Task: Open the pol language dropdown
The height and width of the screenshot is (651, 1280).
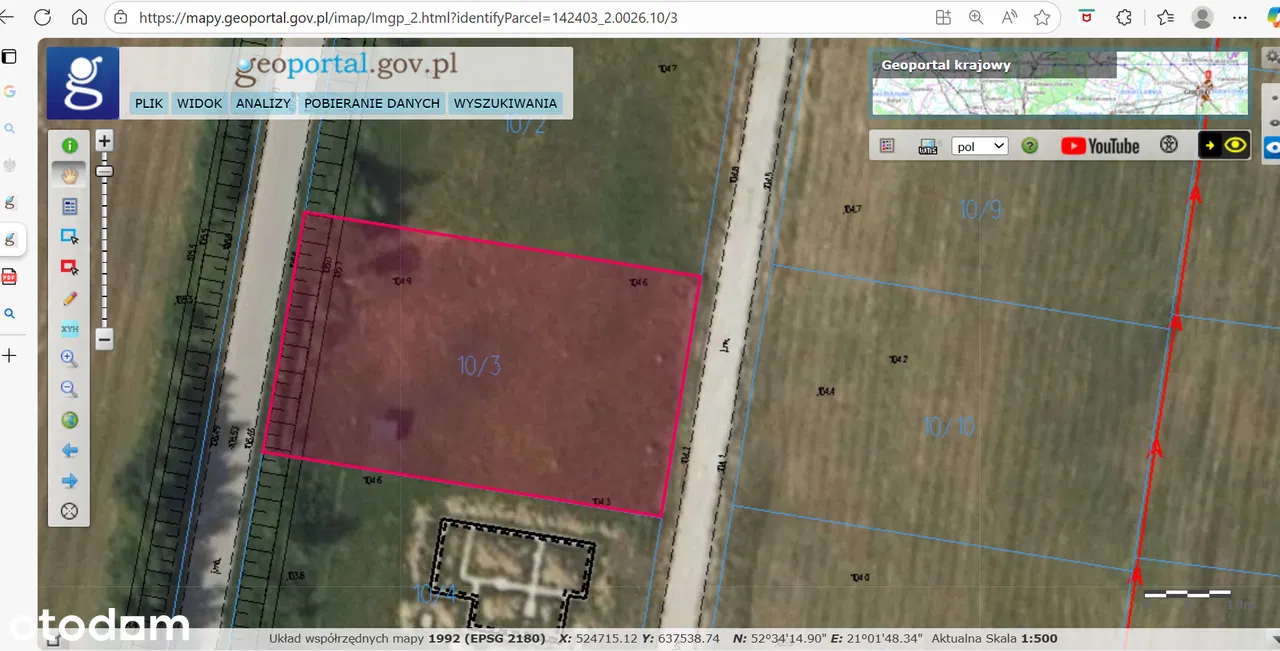Action: point(979,146)
